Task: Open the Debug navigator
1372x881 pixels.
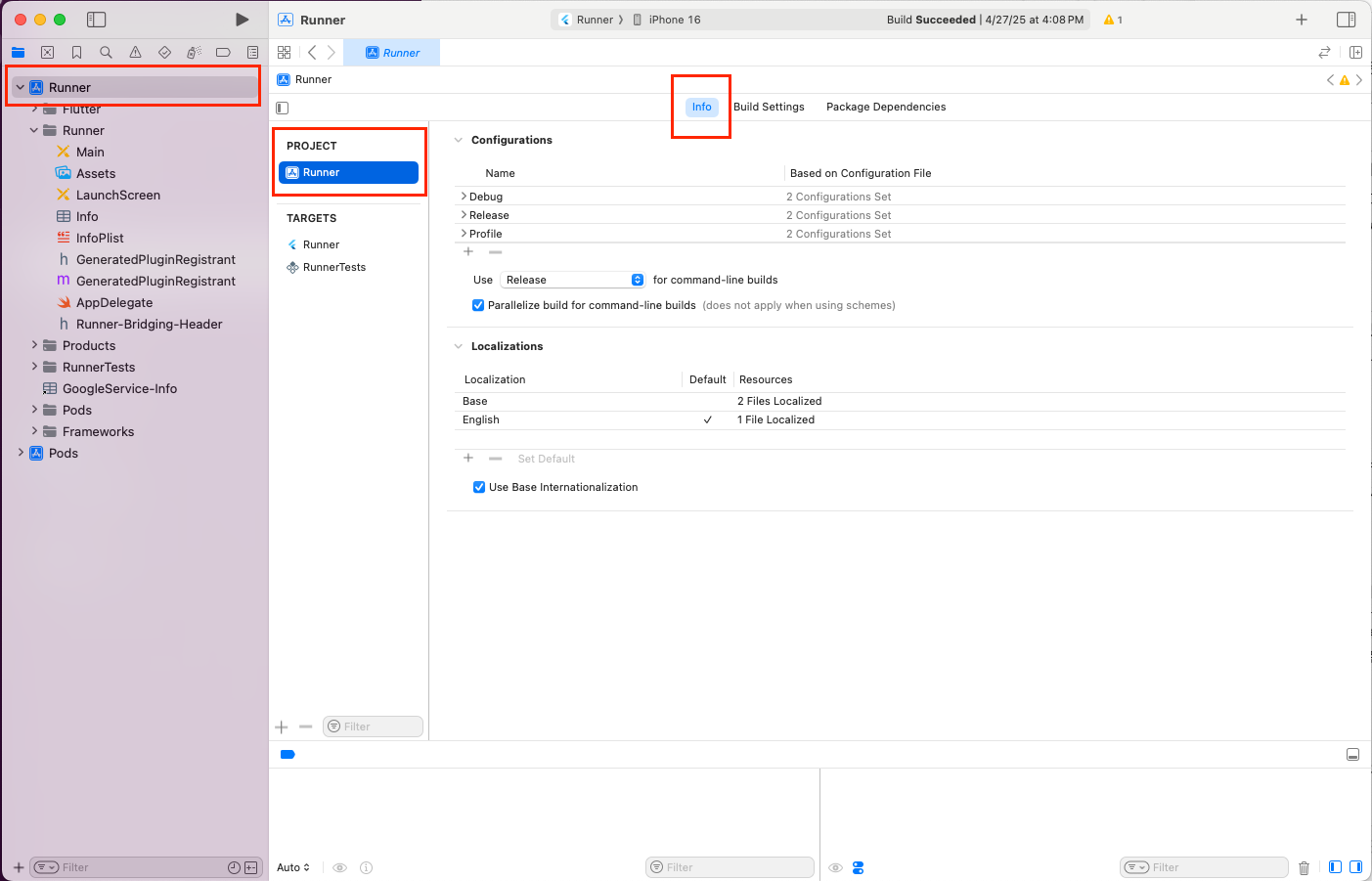Action: [x=194, y=52]
